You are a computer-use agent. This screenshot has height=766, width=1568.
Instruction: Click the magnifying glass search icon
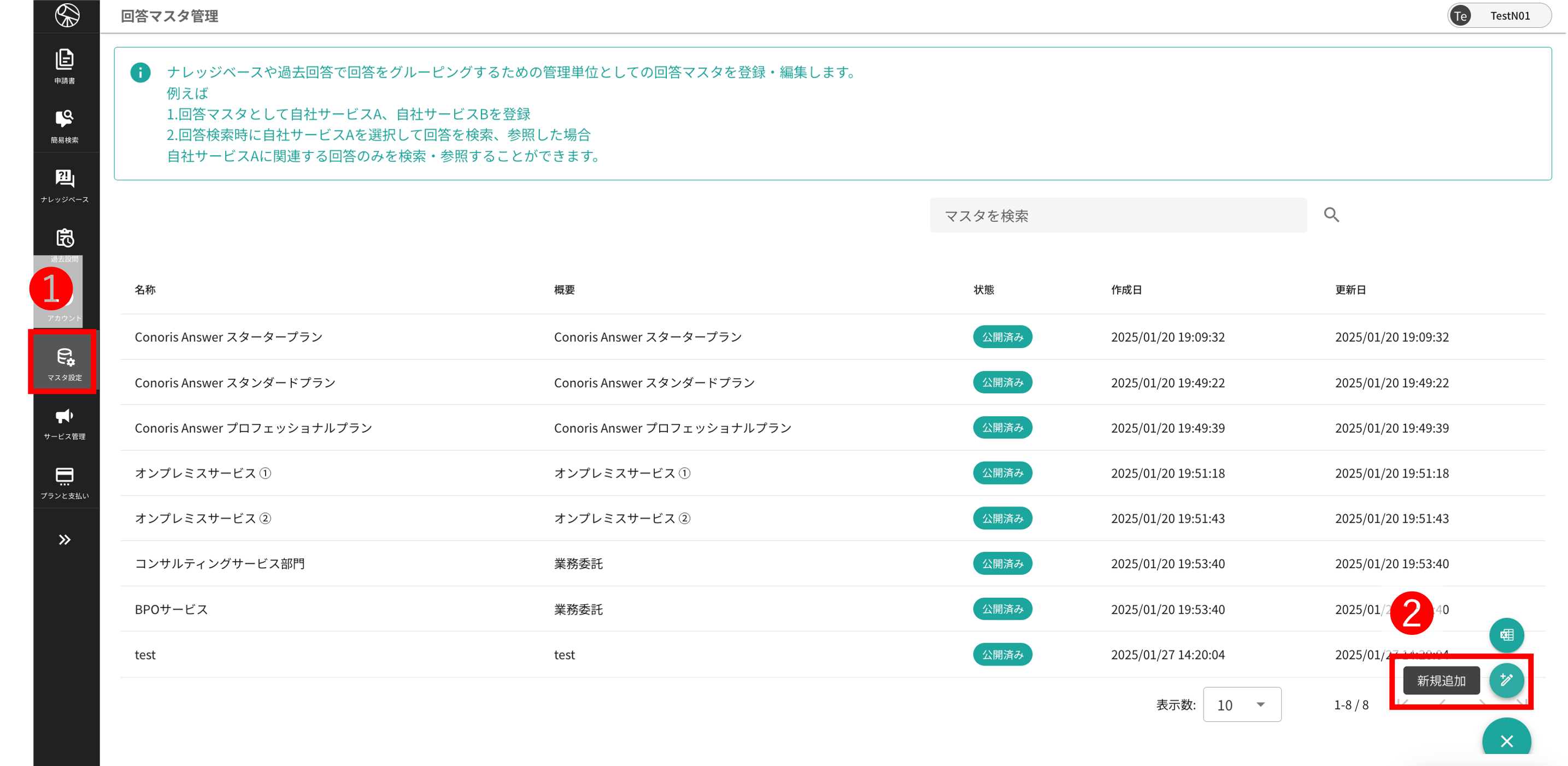pos(1331,215)
